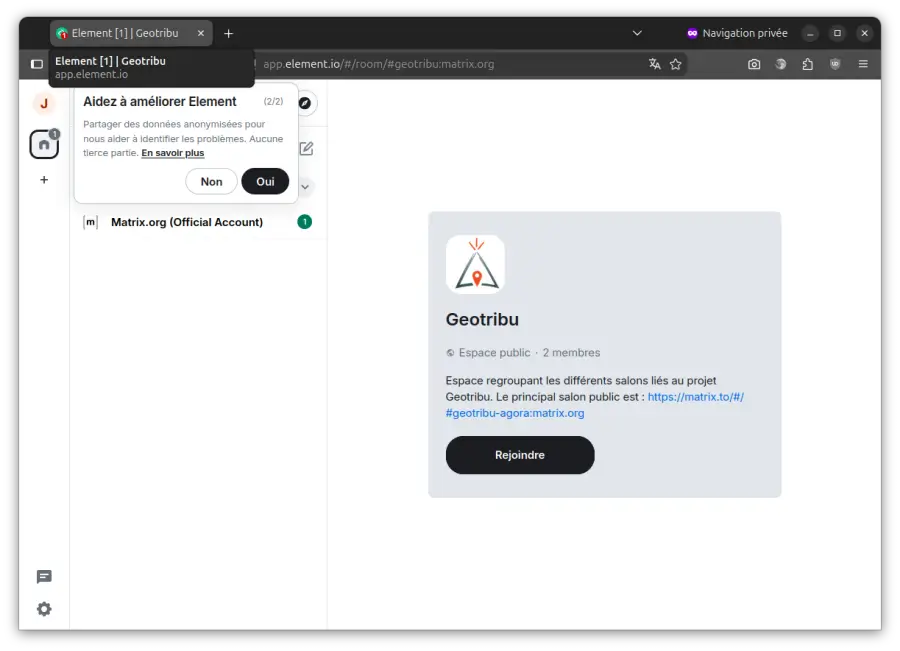Decline analytics with Non button
900x651 pixels.
tap(211, 181)
